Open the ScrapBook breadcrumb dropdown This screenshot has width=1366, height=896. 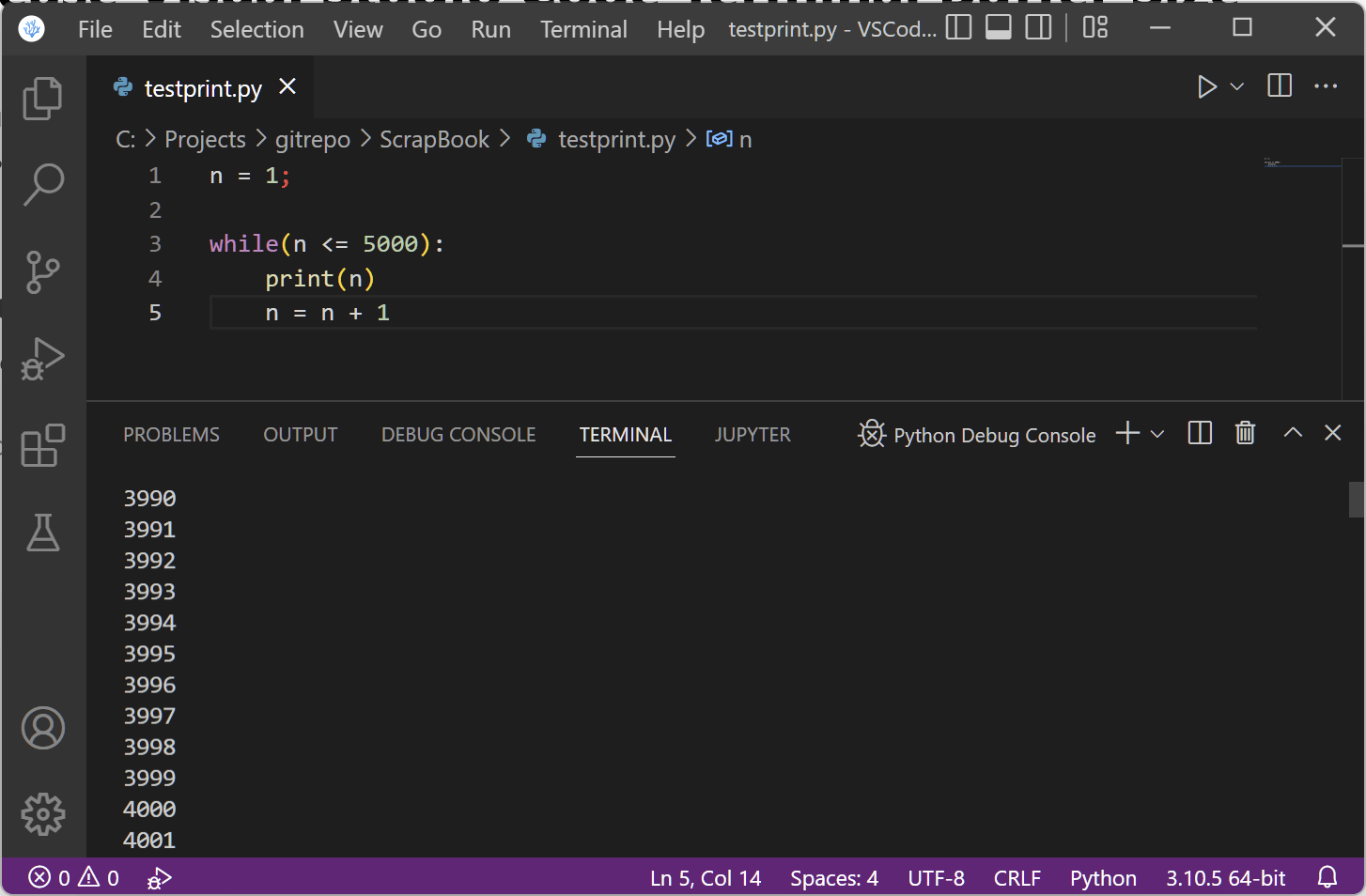tap(434, 139)
